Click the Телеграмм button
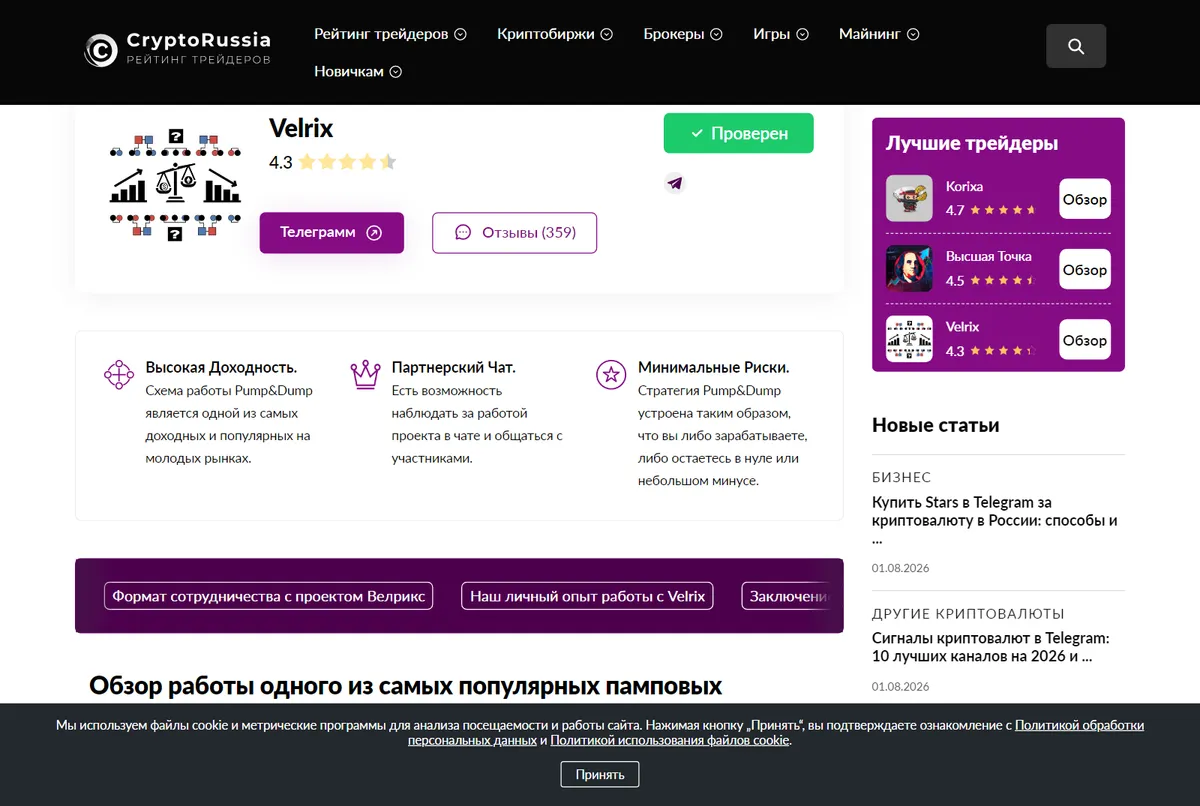 pos(332,233)
